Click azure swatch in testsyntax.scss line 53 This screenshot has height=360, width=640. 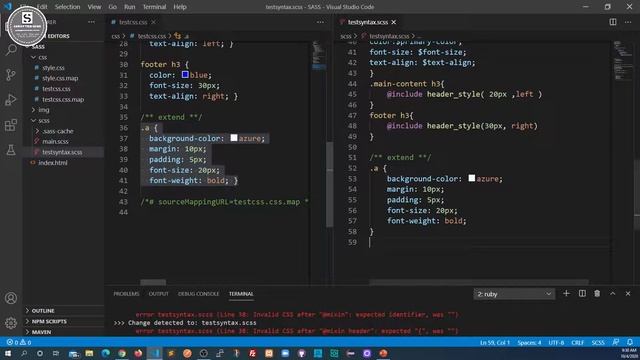[x=471, y=178]
